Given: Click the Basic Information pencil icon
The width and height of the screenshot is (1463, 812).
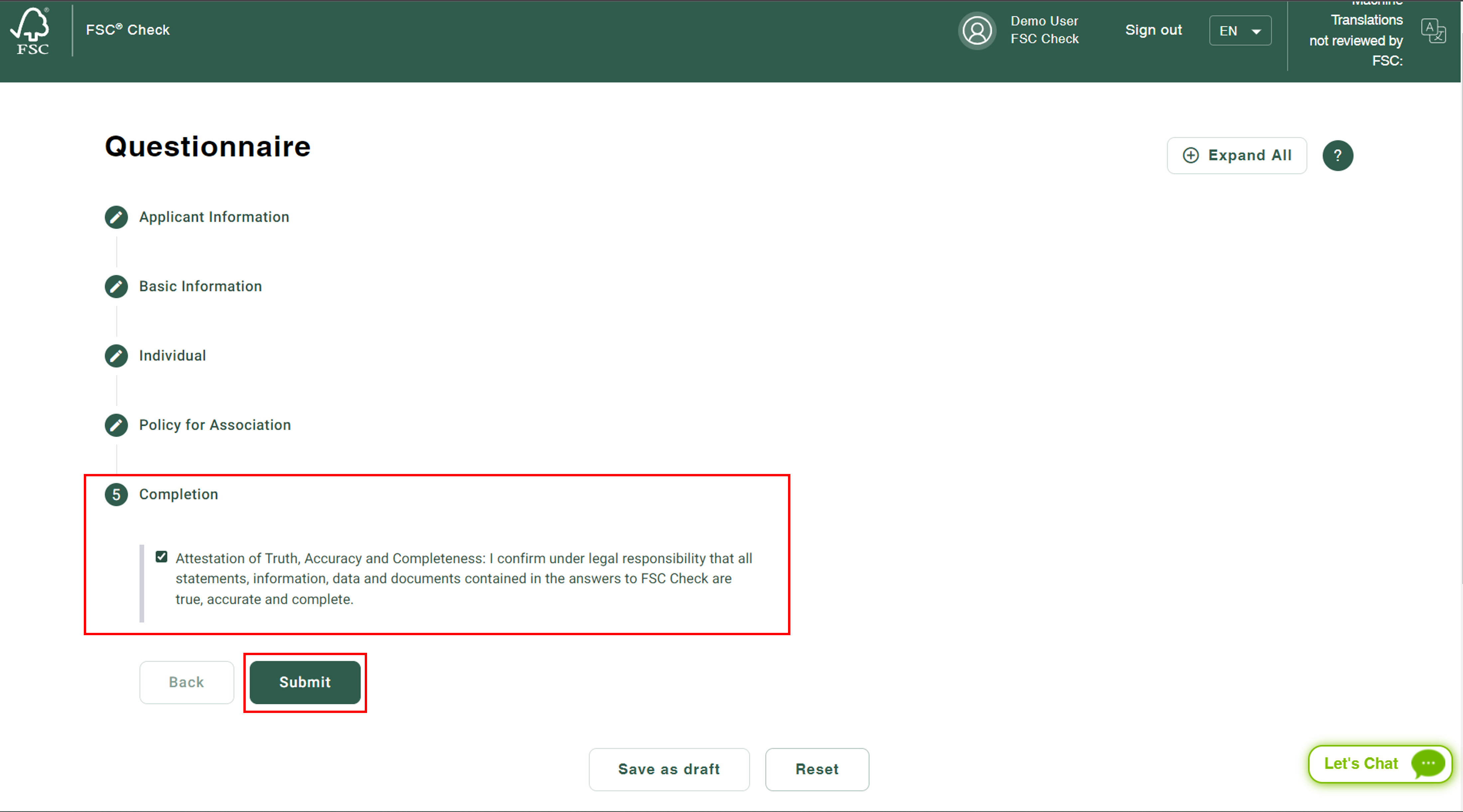Looking at the screenshot, I should tap(116, 287).
